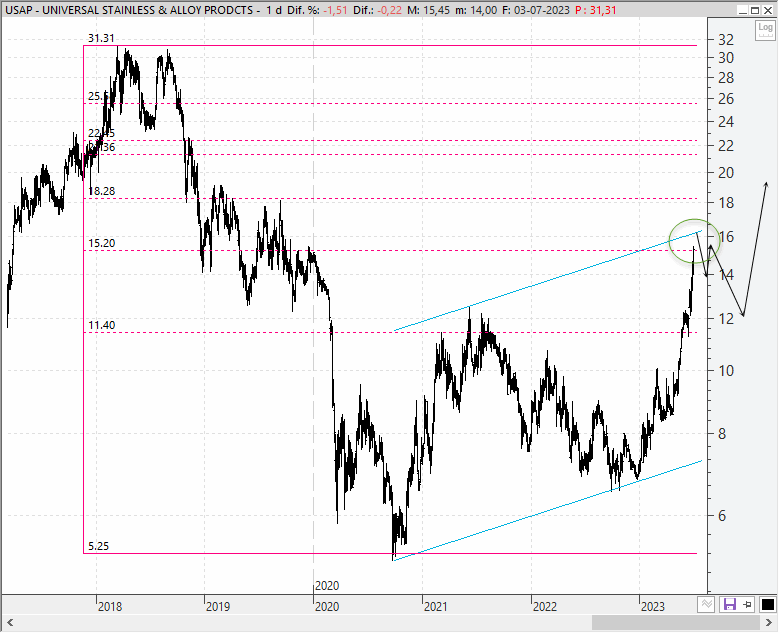This screenshot has width=779, height=633.
Task: Click the 14 price axis label
Action: 726,275
